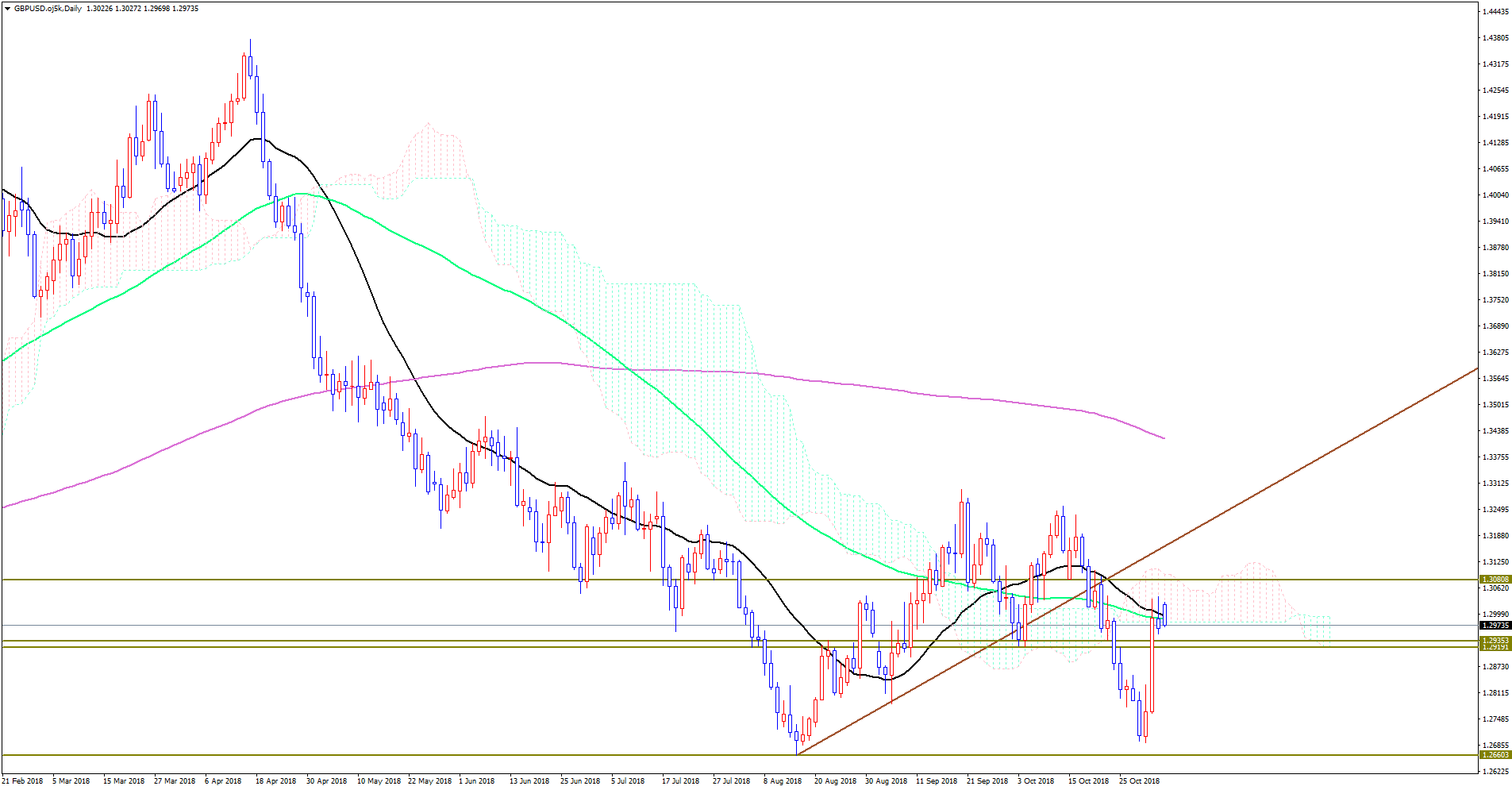Image resolution: width=1512 pixels, height=790 pixels.
Task: Click the 1.44435 price scale label
Action: click(x=1496, y=11)
